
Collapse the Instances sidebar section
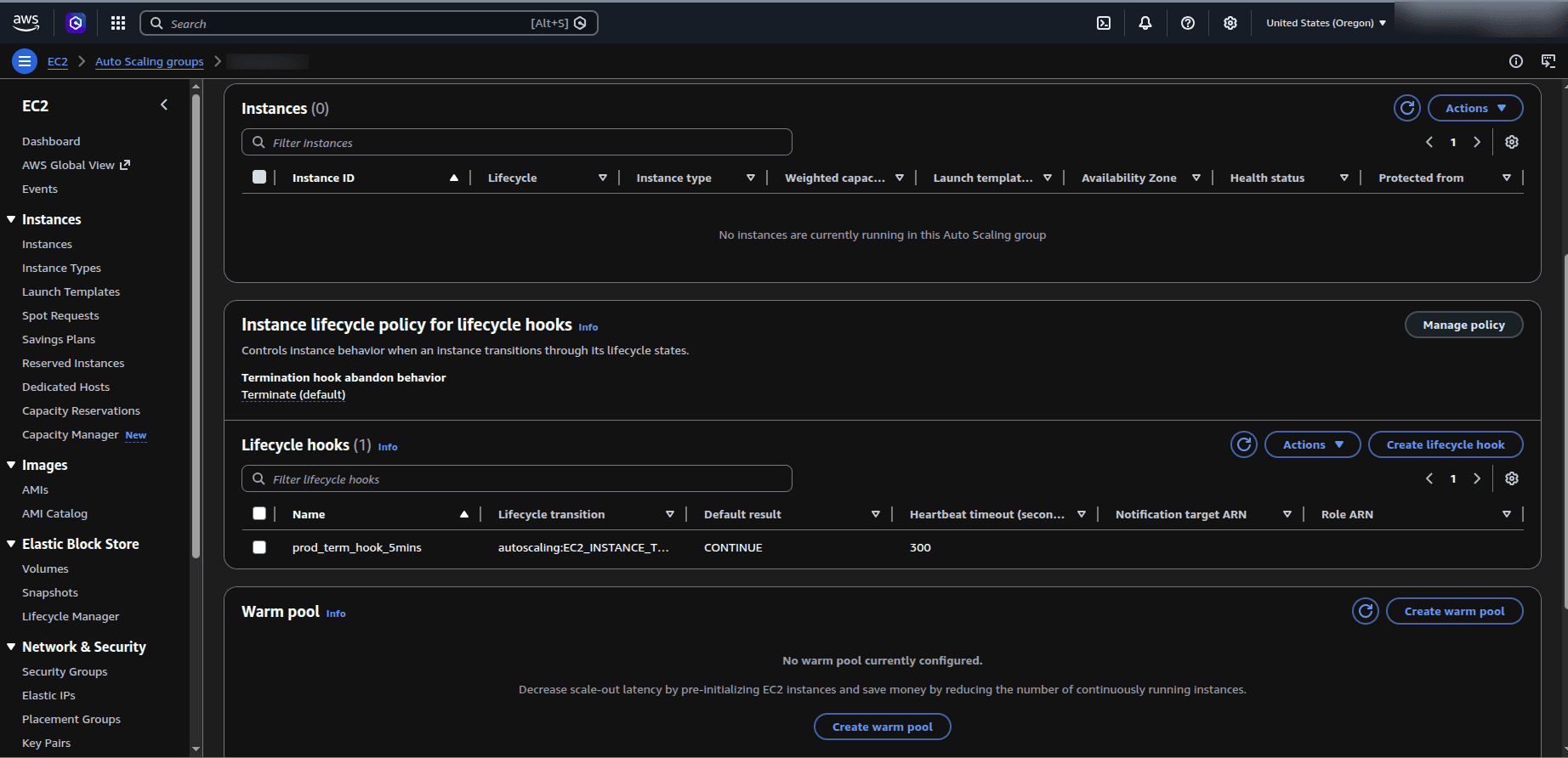[11, 219]
